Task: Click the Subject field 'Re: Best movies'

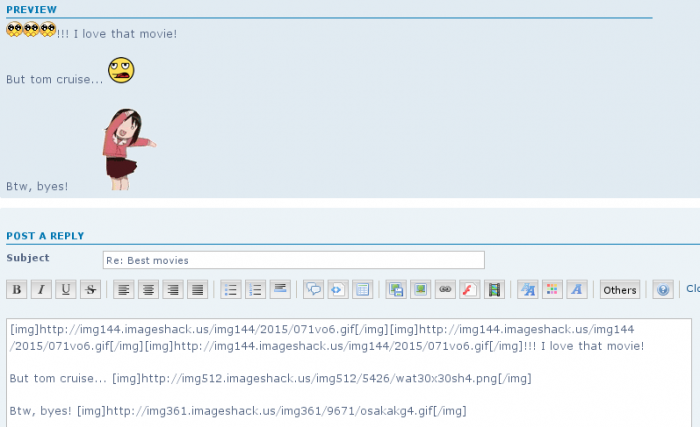Action: coord(294,260)
